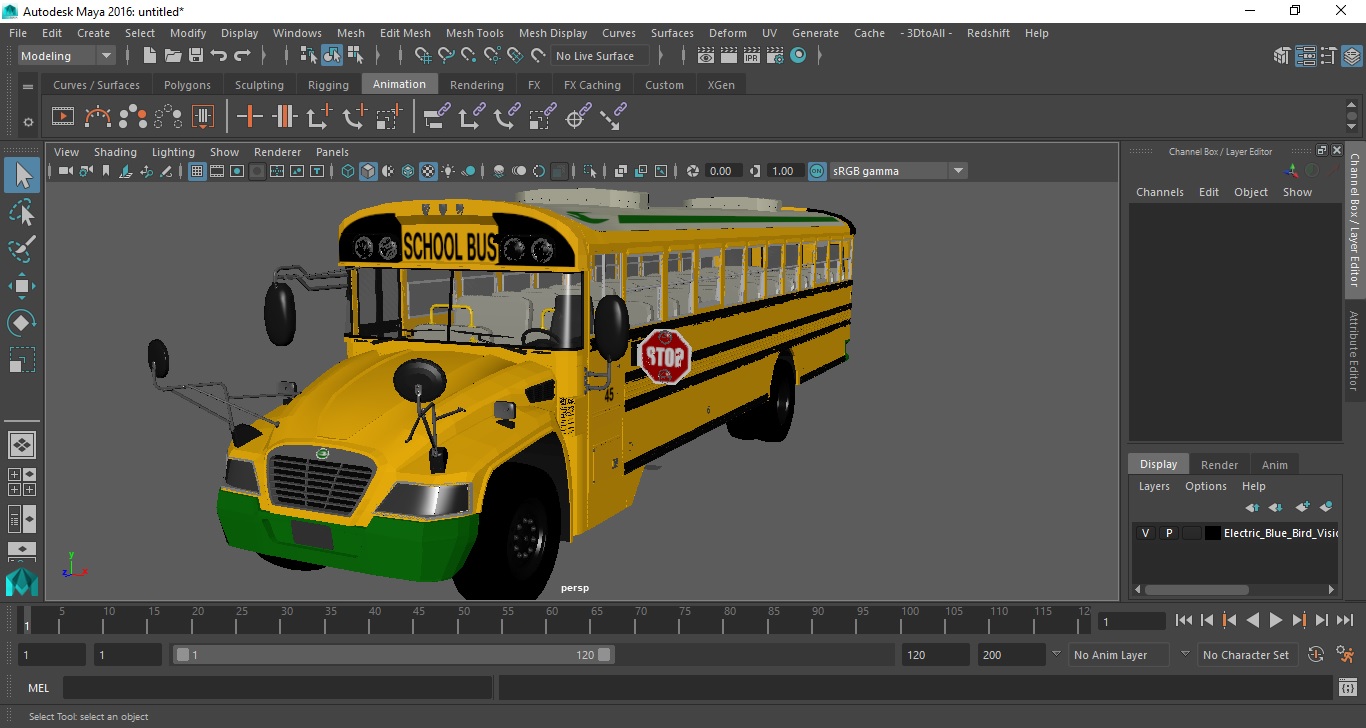Open shelf options gear menu

pyautogui.click(x=28, y=122)
